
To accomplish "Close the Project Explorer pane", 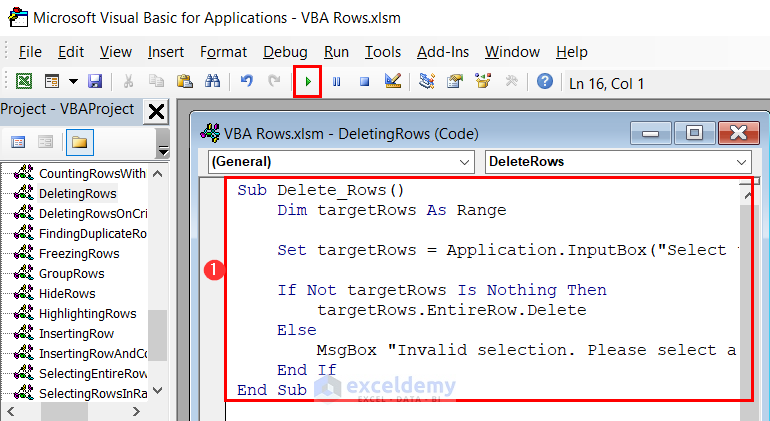I will coord(156,112).
